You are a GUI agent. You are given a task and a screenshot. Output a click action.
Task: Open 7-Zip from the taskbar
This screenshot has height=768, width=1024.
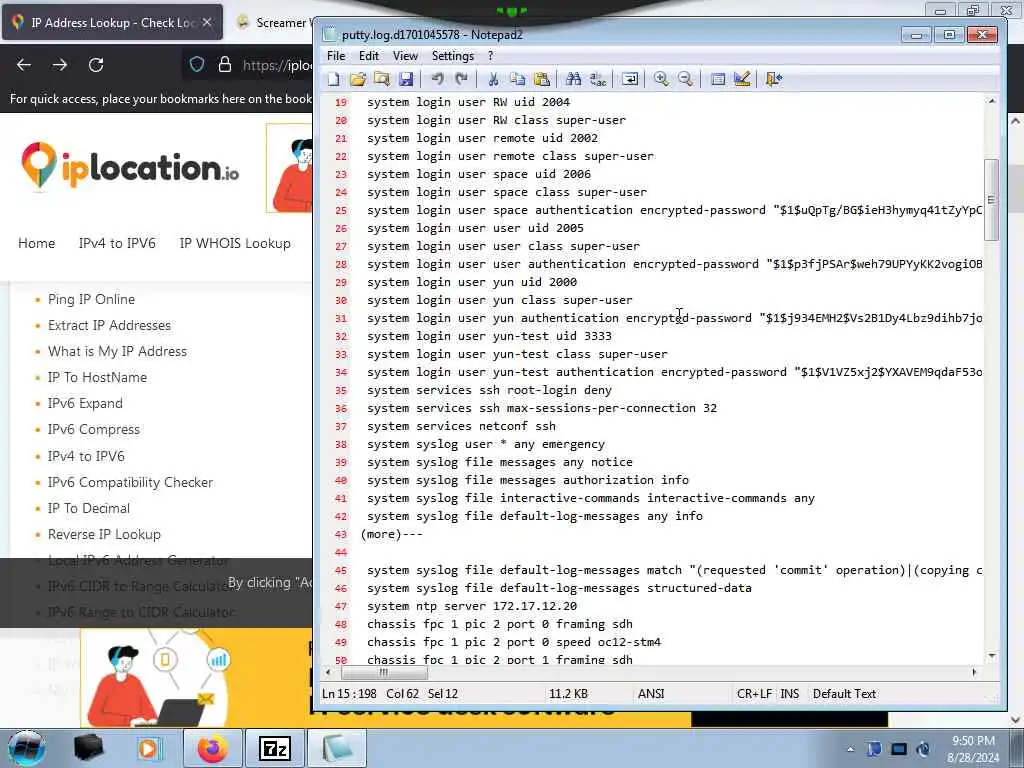[274, 748]
